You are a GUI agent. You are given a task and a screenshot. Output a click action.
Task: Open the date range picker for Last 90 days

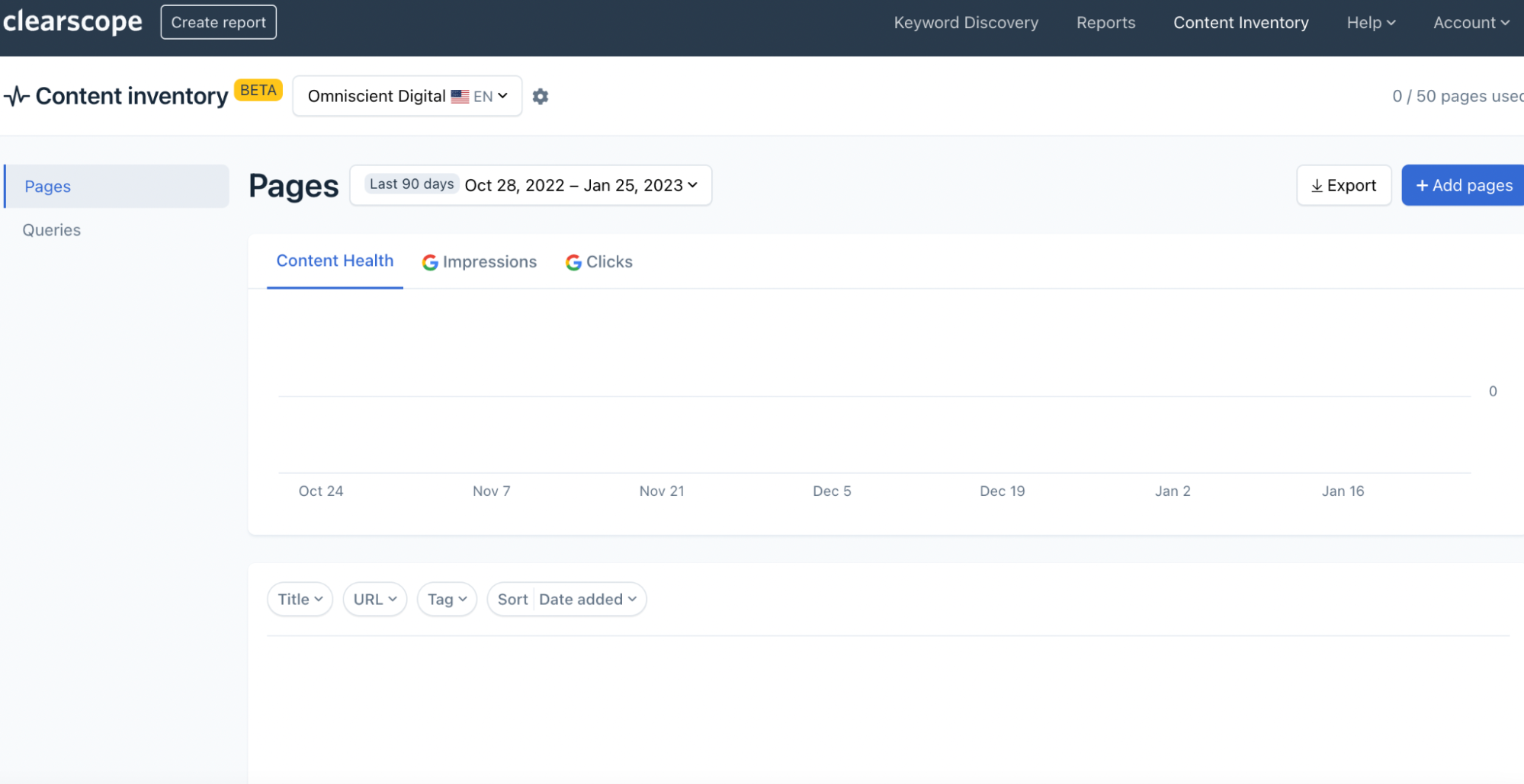(x=531, y=184)
